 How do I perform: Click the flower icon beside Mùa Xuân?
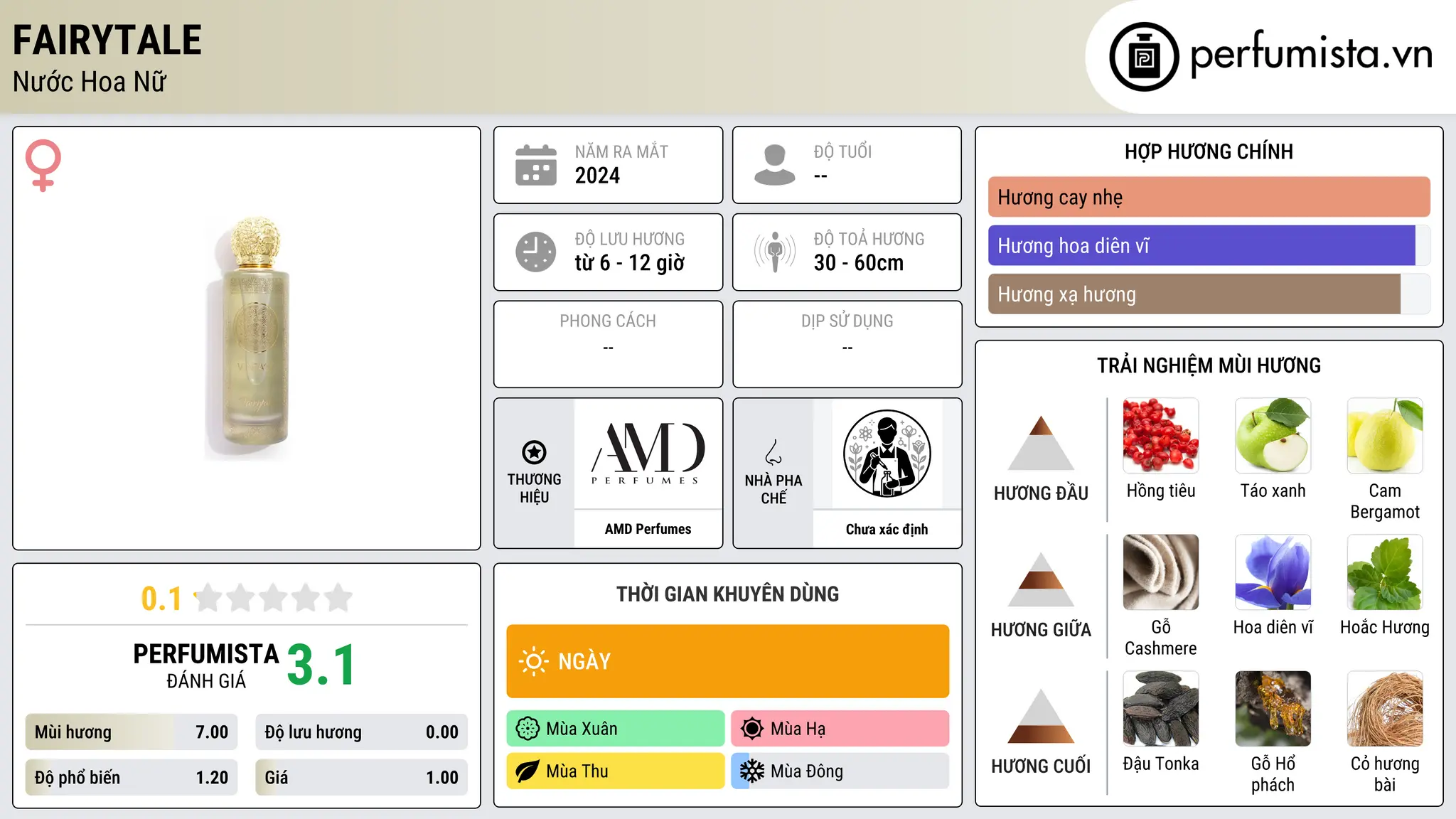coord(528,729)
